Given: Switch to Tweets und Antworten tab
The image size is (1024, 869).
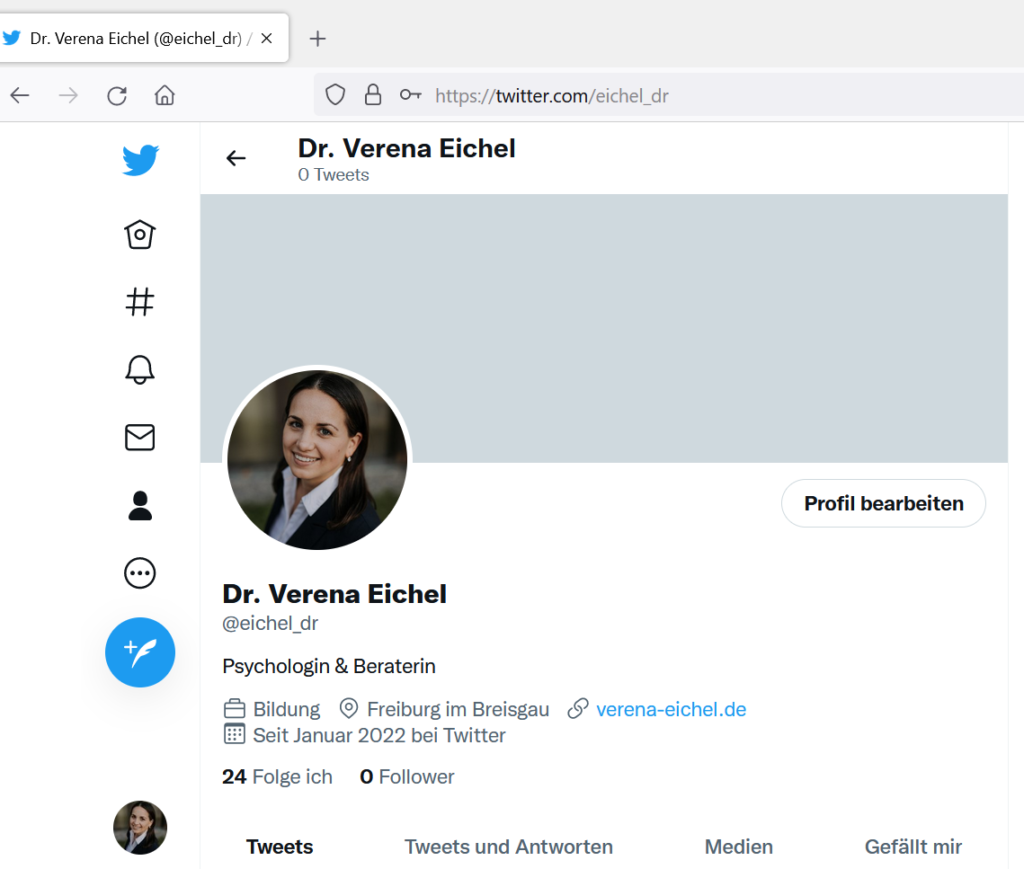Looking at the screenshot, I should [508, 847].
